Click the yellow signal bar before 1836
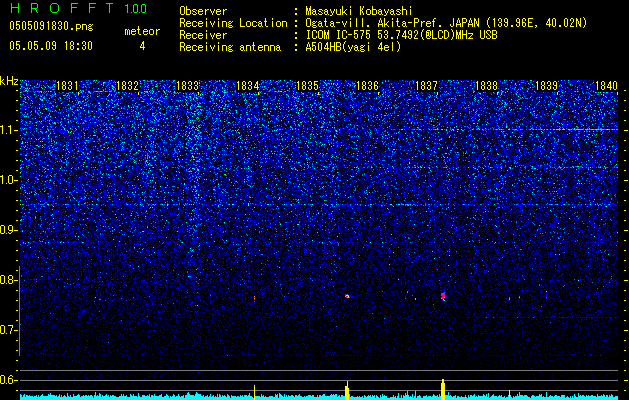 click(347, 390)
